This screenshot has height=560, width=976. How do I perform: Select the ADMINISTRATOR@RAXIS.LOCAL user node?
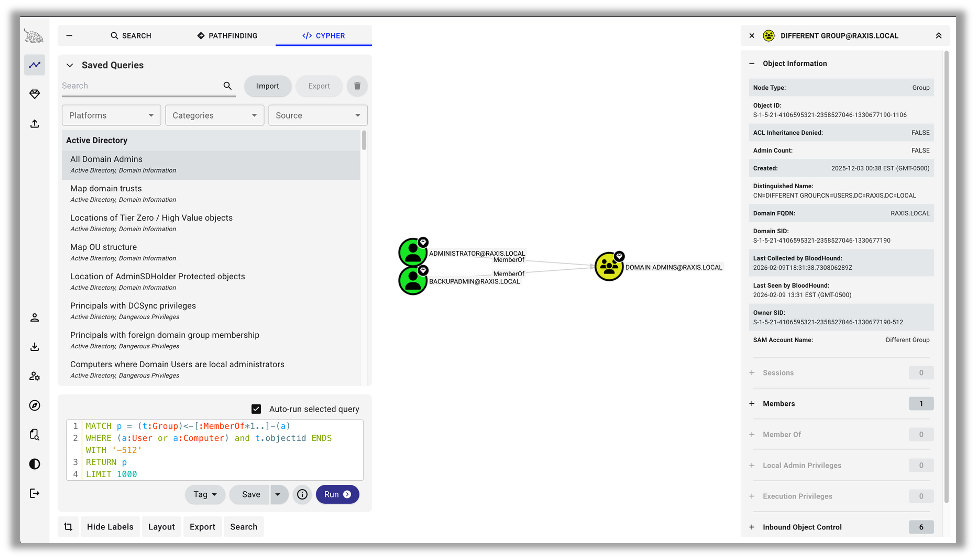coord(412,252)
